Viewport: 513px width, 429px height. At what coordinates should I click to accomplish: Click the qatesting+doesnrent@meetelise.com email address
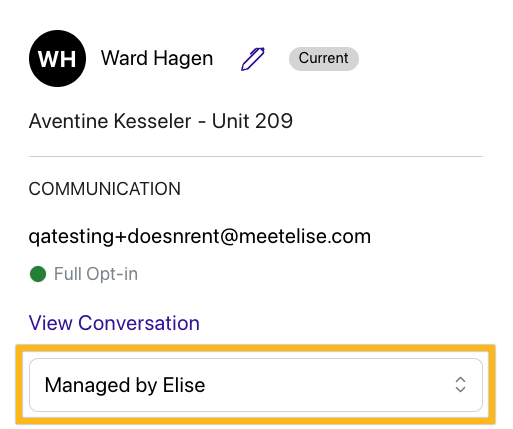click(200, 237)
